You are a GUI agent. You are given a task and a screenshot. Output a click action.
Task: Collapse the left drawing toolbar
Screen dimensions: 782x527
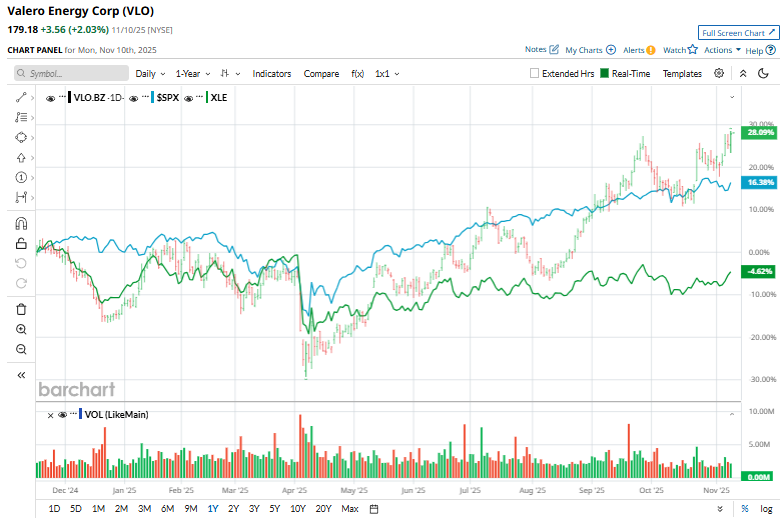tap(21, 374)
